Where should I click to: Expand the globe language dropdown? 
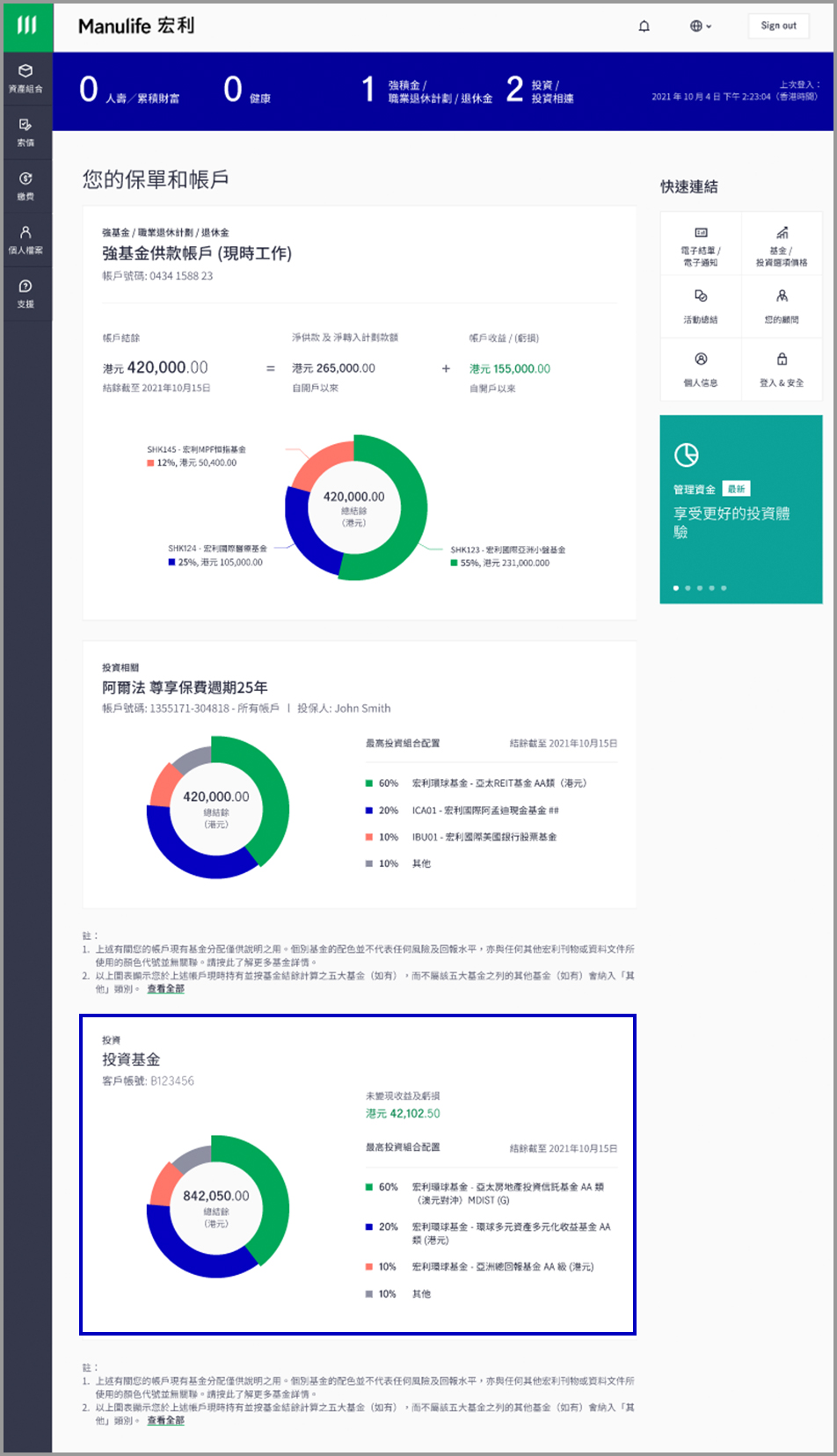click(x=701, y=26)
